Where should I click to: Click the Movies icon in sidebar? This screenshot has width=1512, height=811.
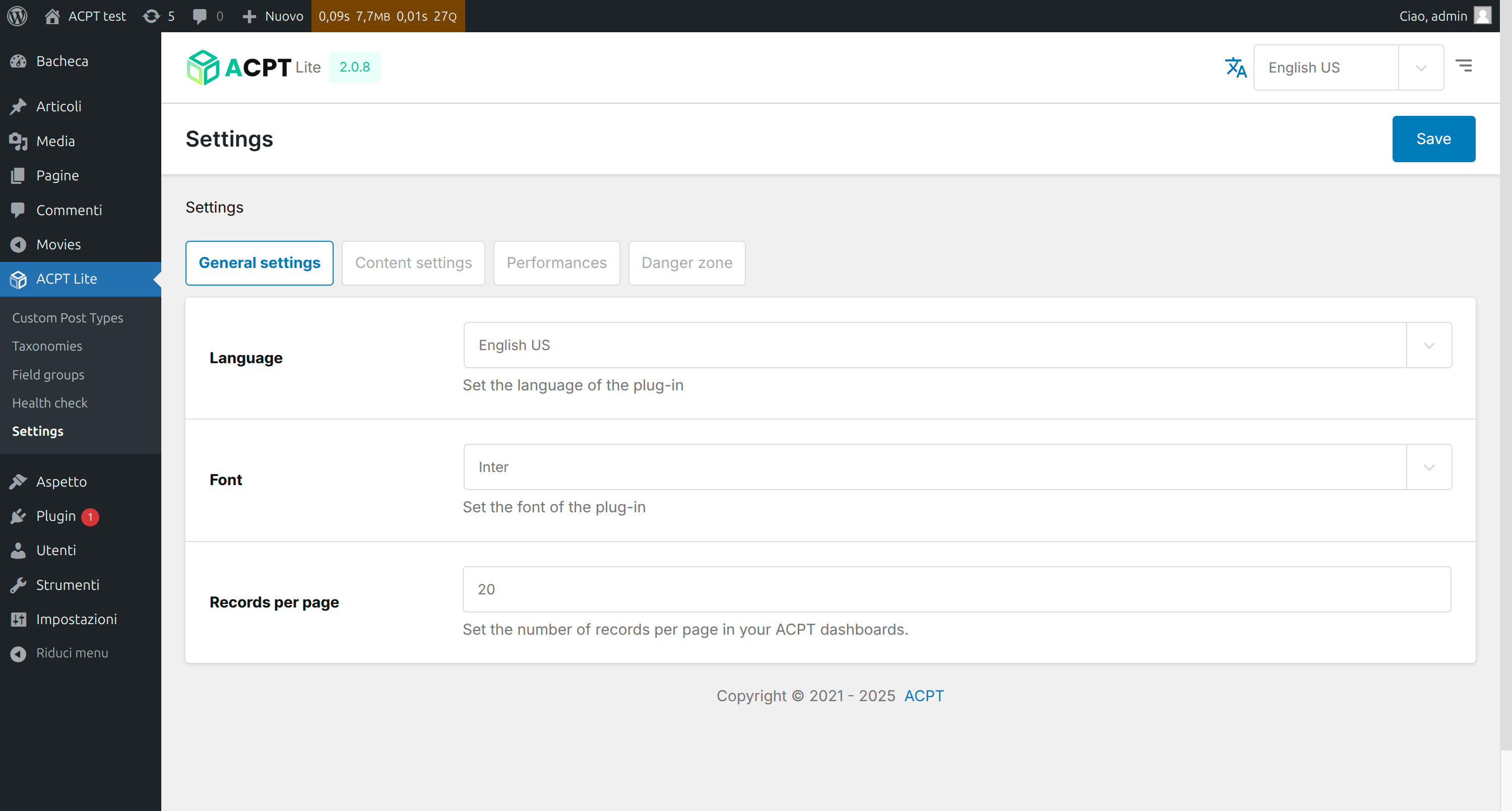(18, 244)
